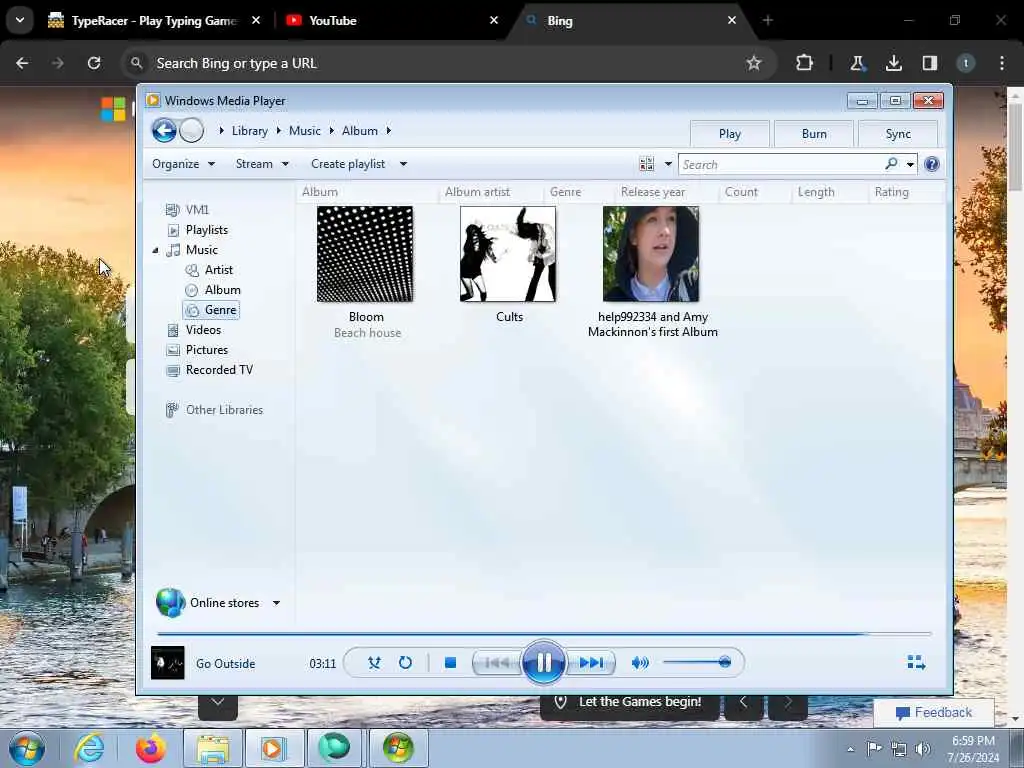The width and height of the screenshot is (1024, 768).
Task: Bookmark this page with the star icon
Action: 754,63
